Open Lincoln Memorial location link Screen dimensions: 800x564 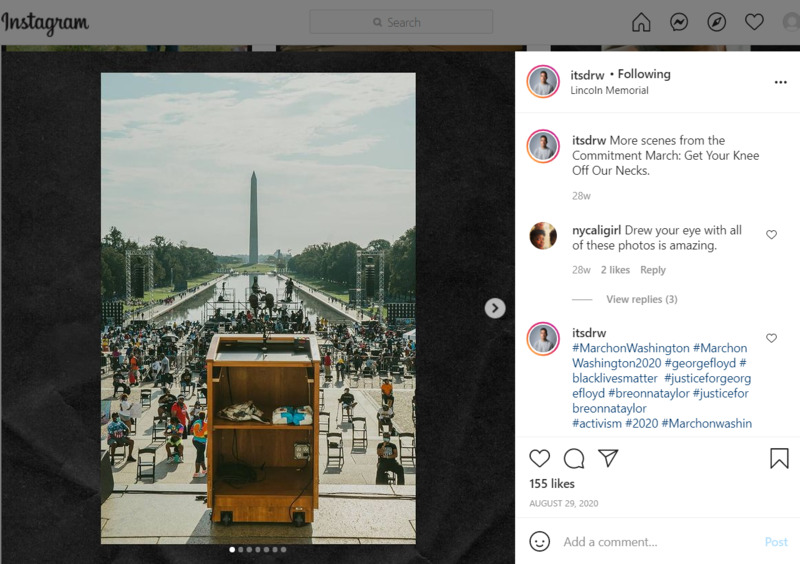coord(609,90)
